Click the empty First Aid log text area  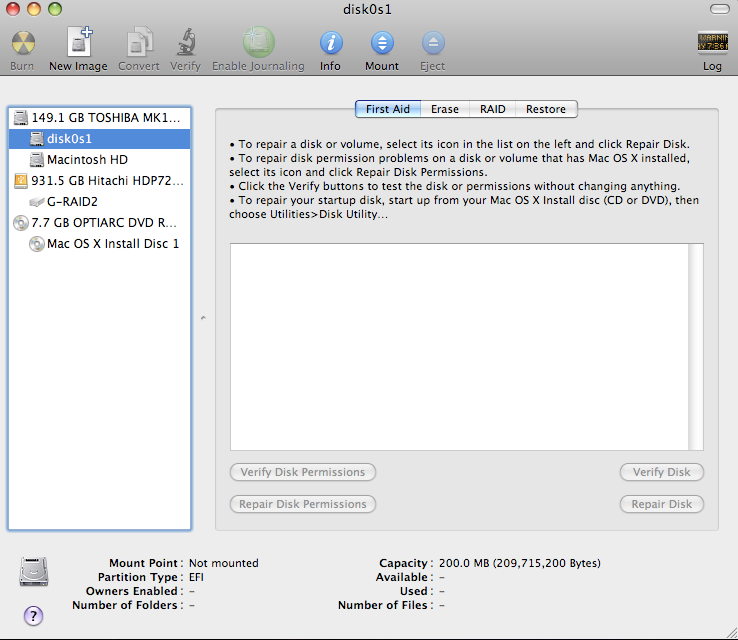pos(459,347)
